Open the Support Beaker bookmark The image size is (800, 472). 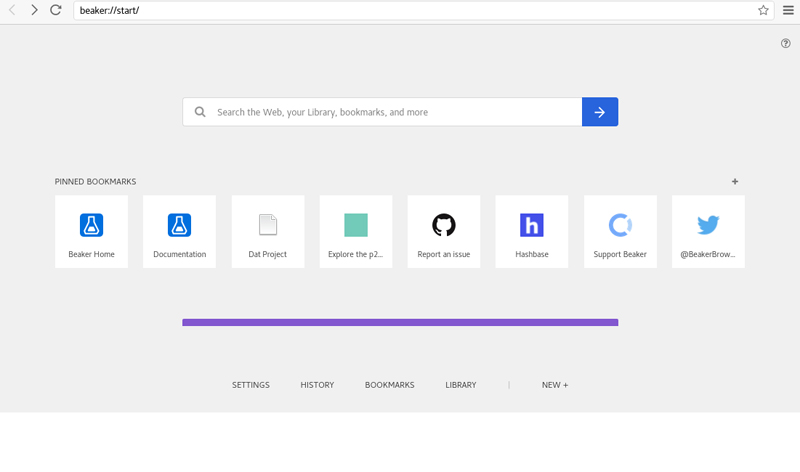(x=620, y=231)
